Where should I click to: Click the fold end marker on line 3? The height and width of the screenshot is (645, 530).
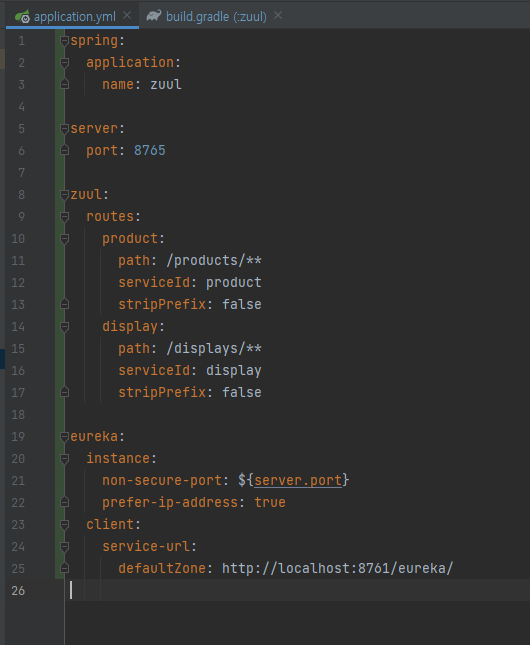click(64, 84)
